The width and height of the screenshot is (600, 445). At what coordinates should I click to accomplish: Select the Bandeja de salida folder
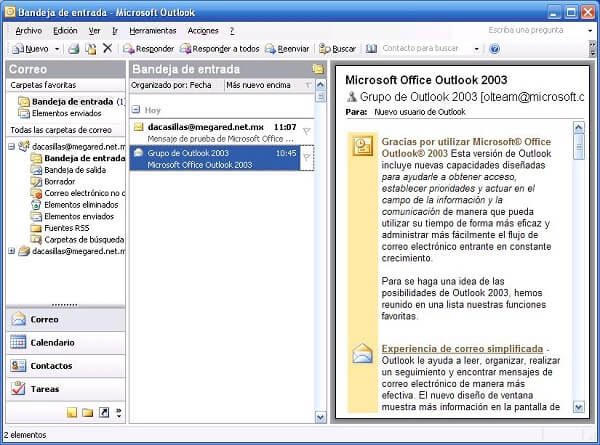68,170
